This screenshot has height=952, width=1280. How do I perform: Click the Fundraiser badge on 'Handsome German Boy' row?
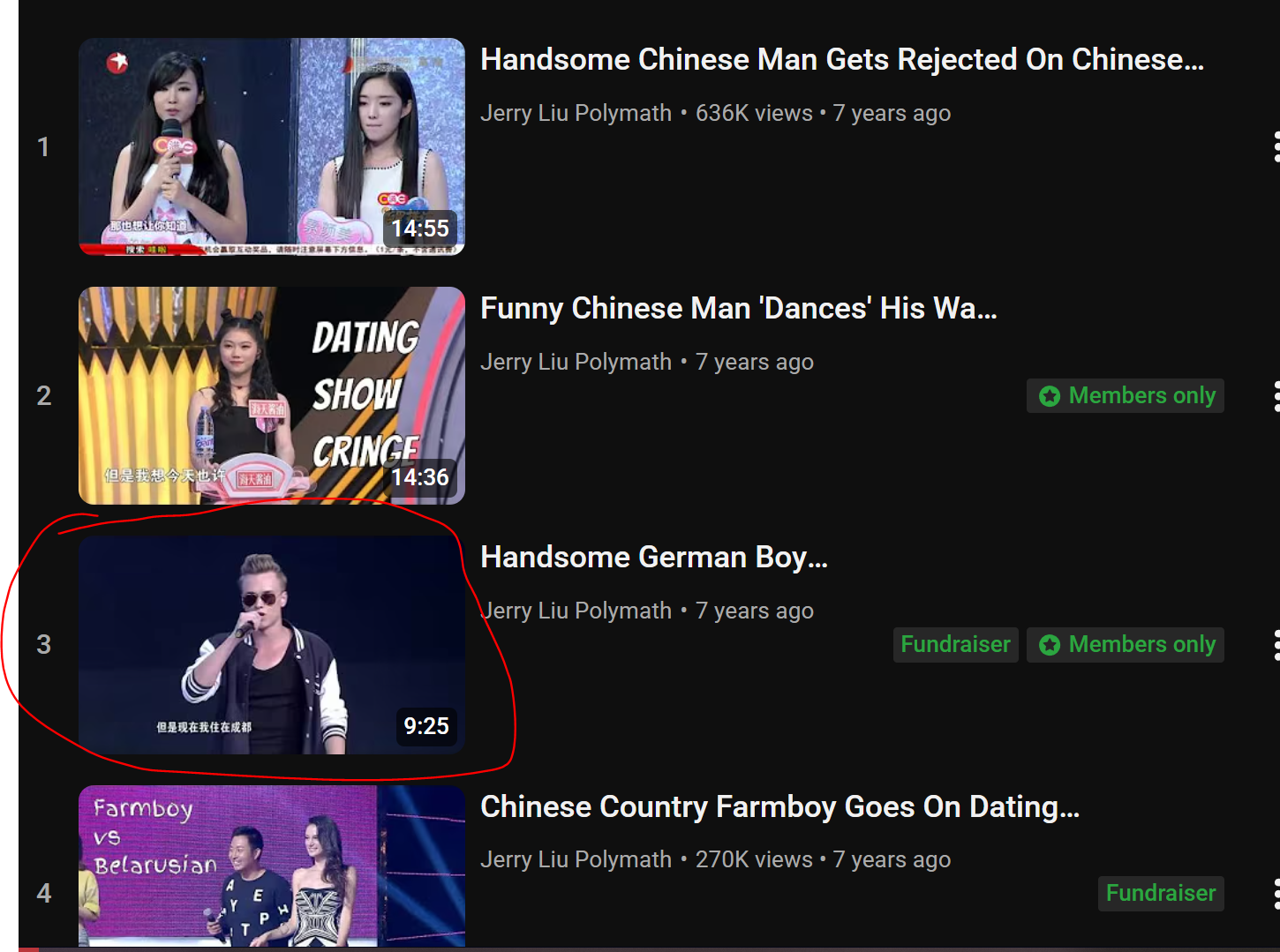pos(956,644)
